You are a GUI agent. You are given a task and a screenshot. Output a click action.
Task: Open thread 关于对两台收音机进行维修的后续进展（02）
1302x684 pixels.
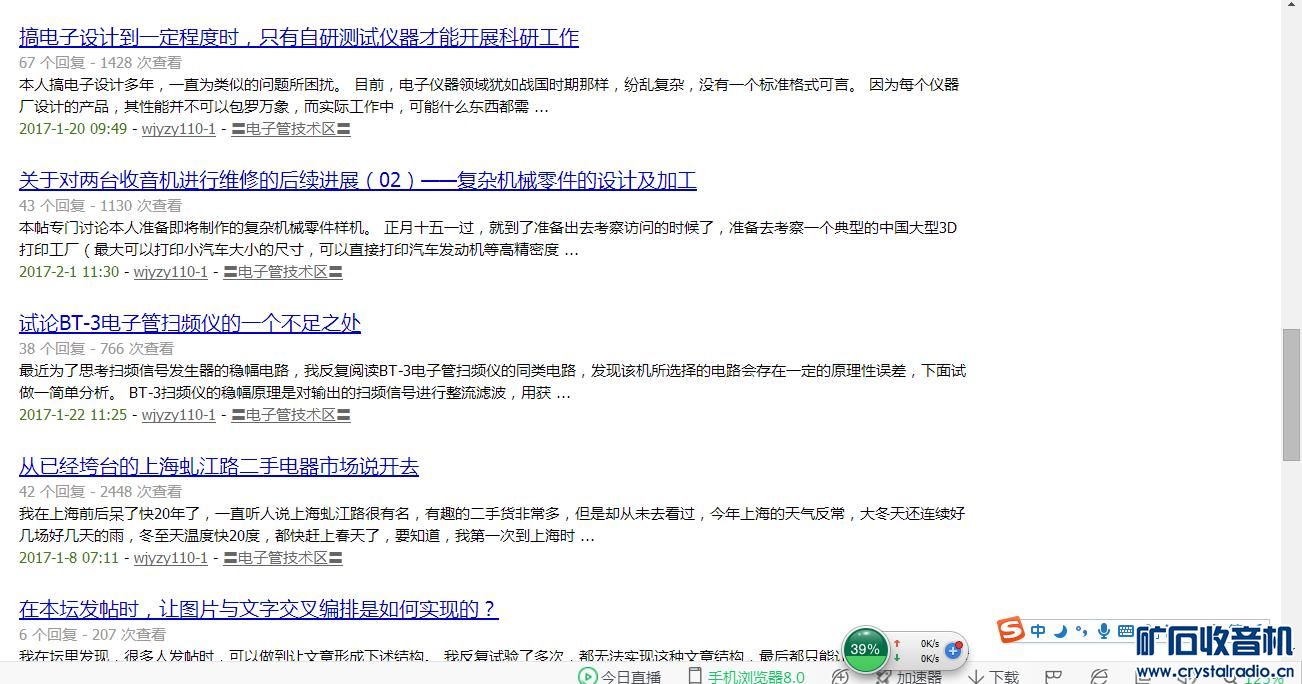click(x=358, y=181)
